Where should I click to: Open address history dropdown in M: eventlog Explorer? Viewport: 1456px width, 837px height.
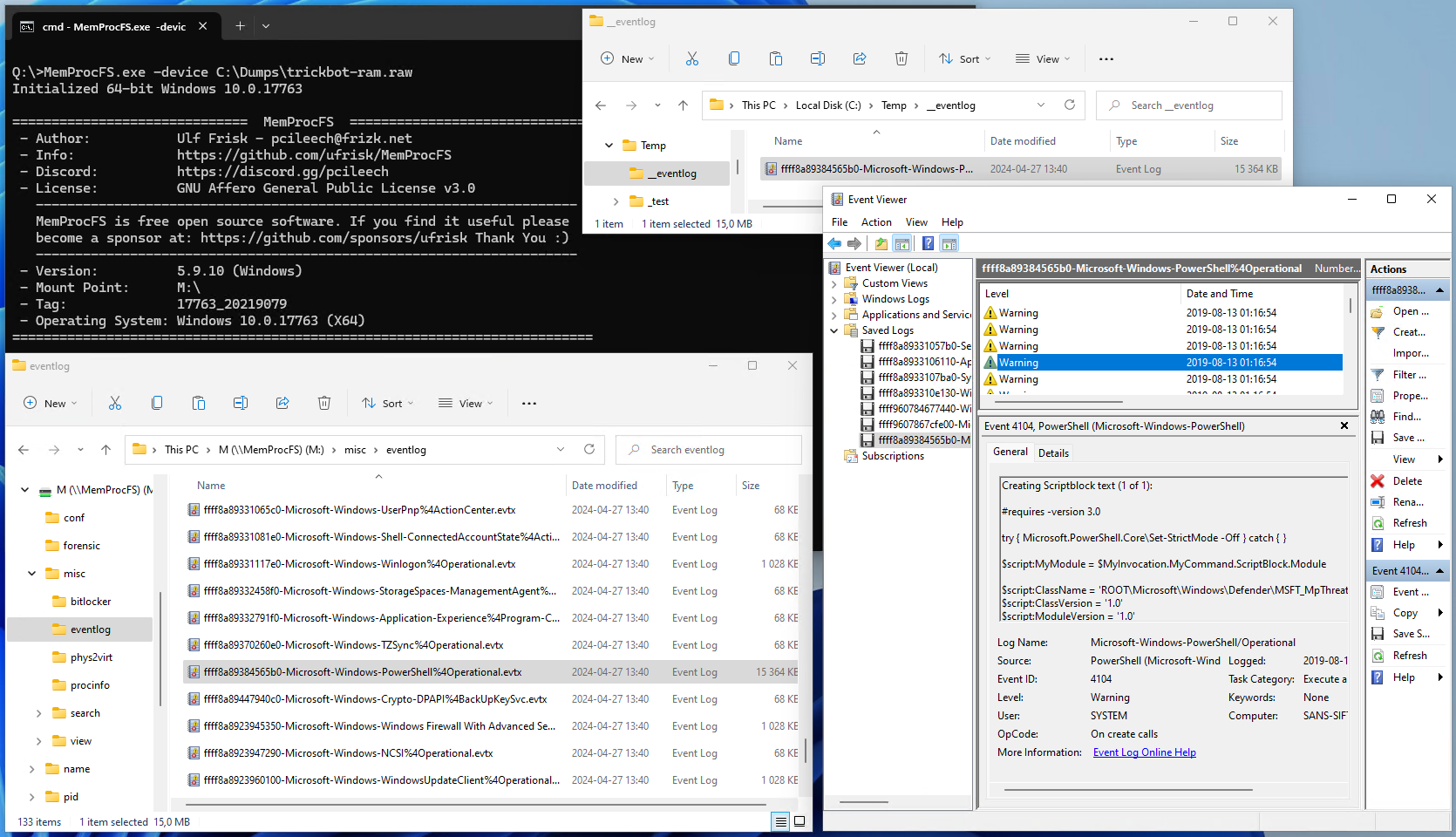[561, 449]
